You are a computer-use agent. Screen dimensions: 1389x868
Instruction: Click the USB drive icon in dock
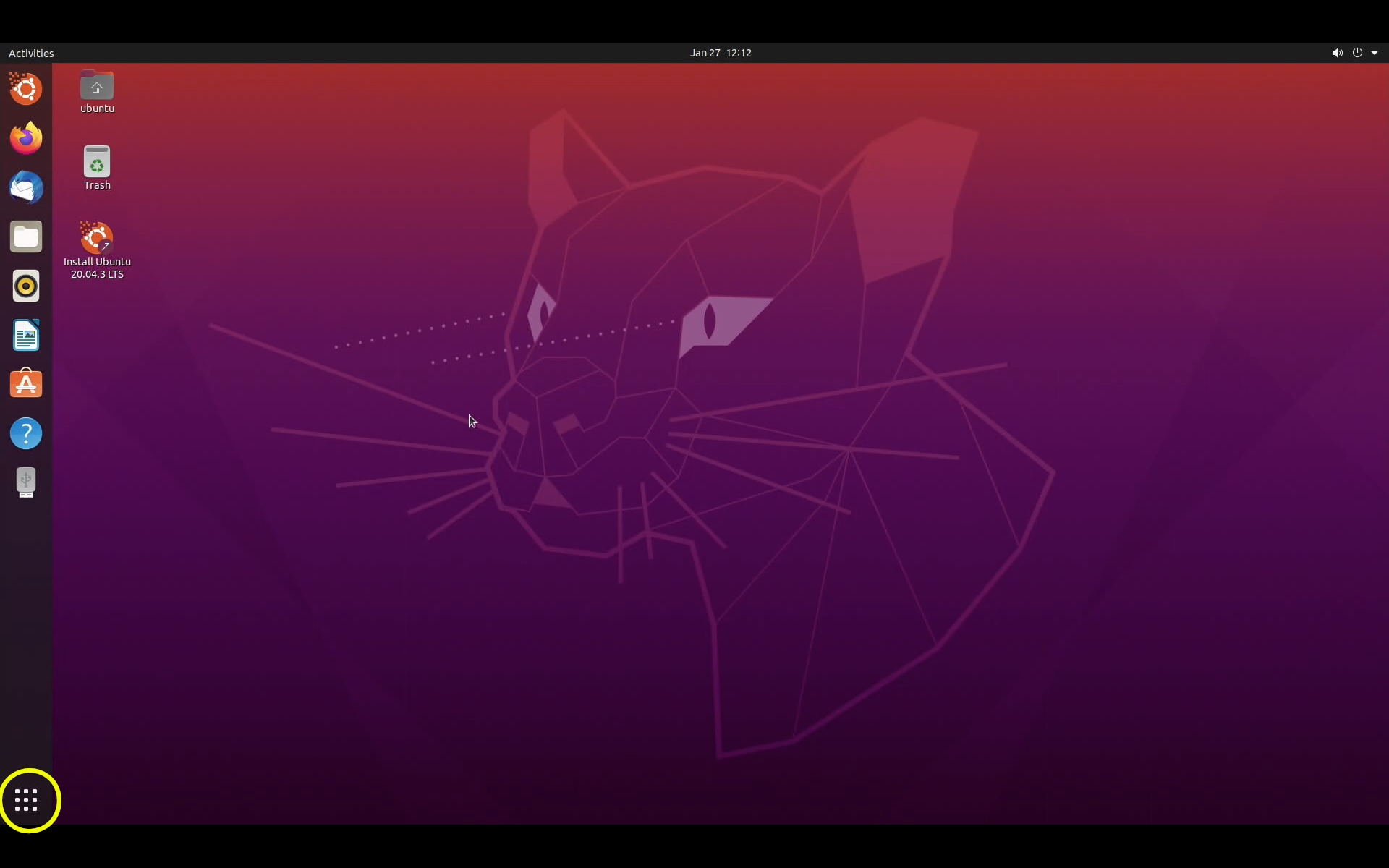pos(26,482)
